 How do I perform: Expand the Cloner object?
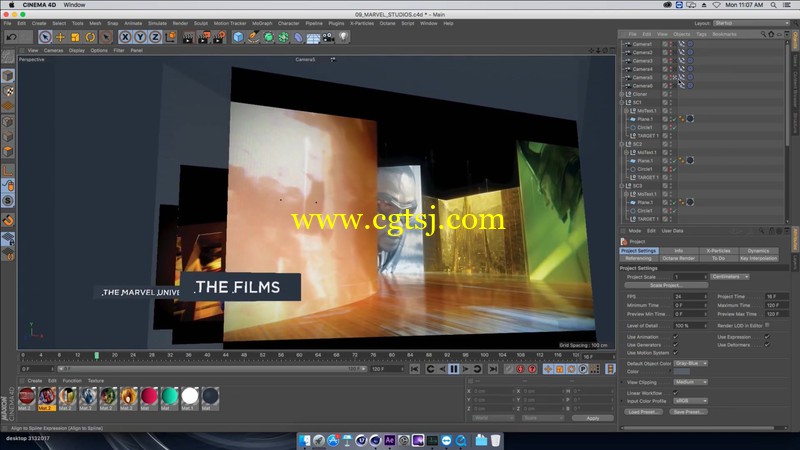click(x=621, y=94)
